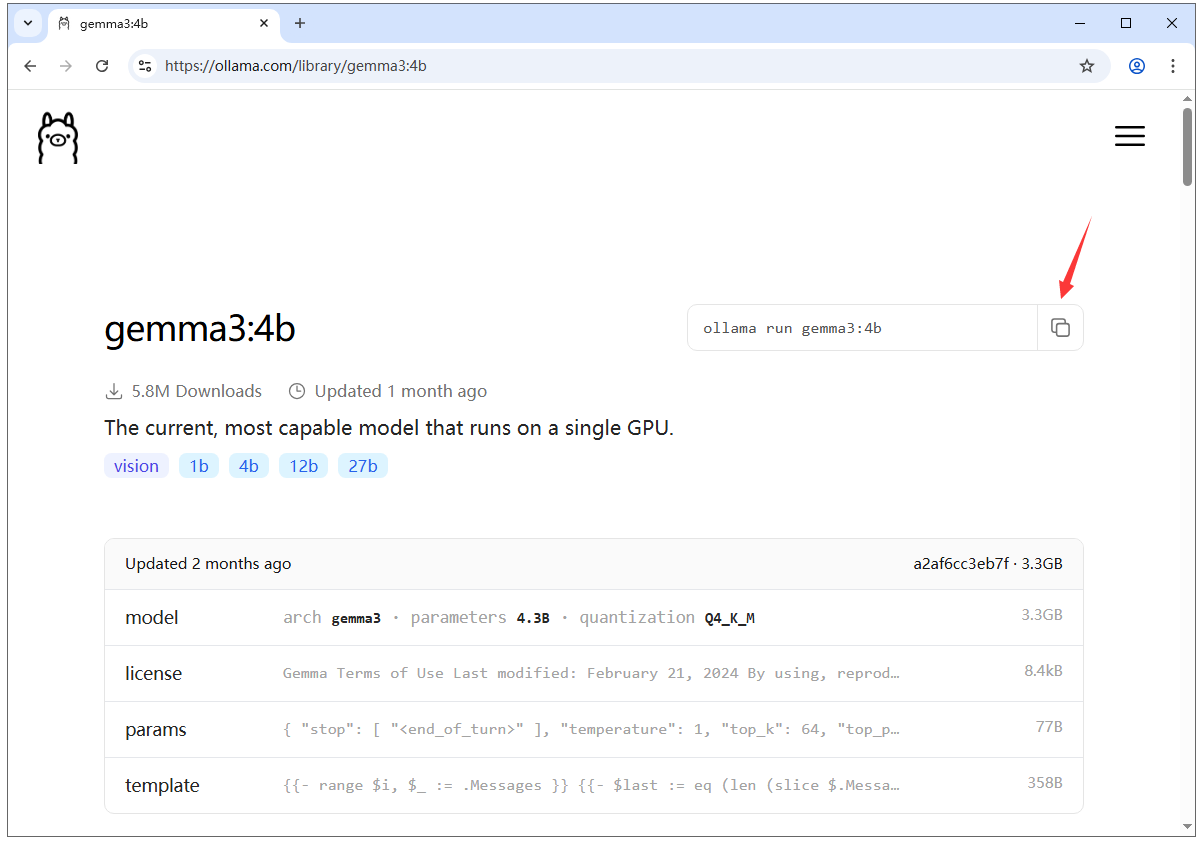Bookmark this page with the star icon

1087,65
